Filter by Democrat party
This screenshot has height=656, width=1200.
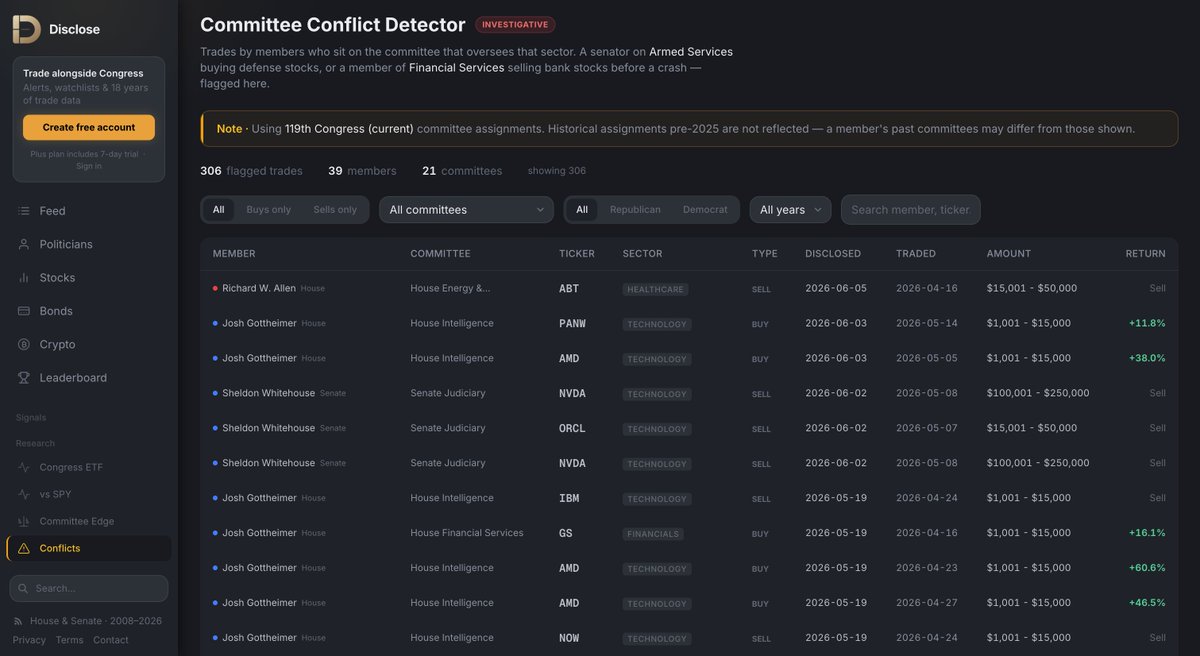coord(705,210)
